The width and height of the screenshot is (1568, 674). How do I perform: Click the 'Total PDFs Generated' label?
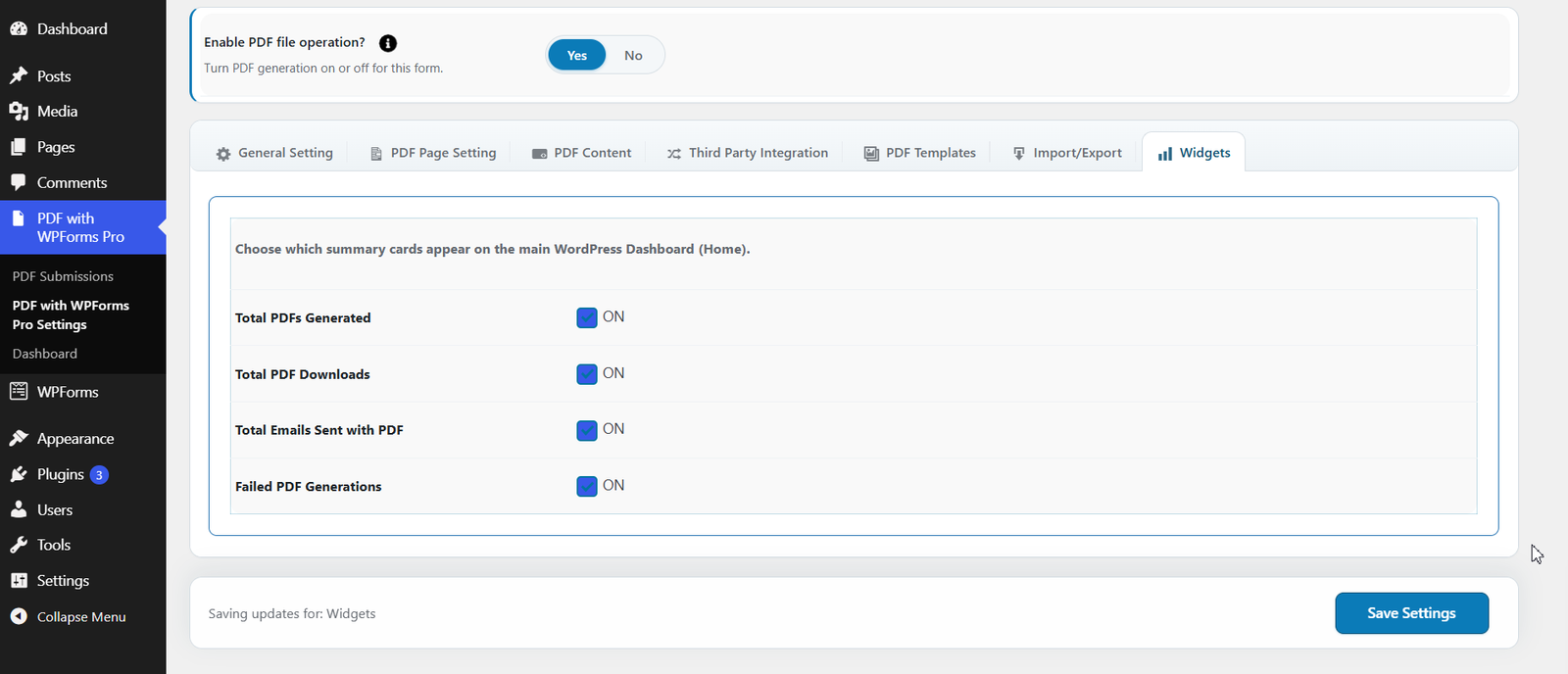[303, 318]
